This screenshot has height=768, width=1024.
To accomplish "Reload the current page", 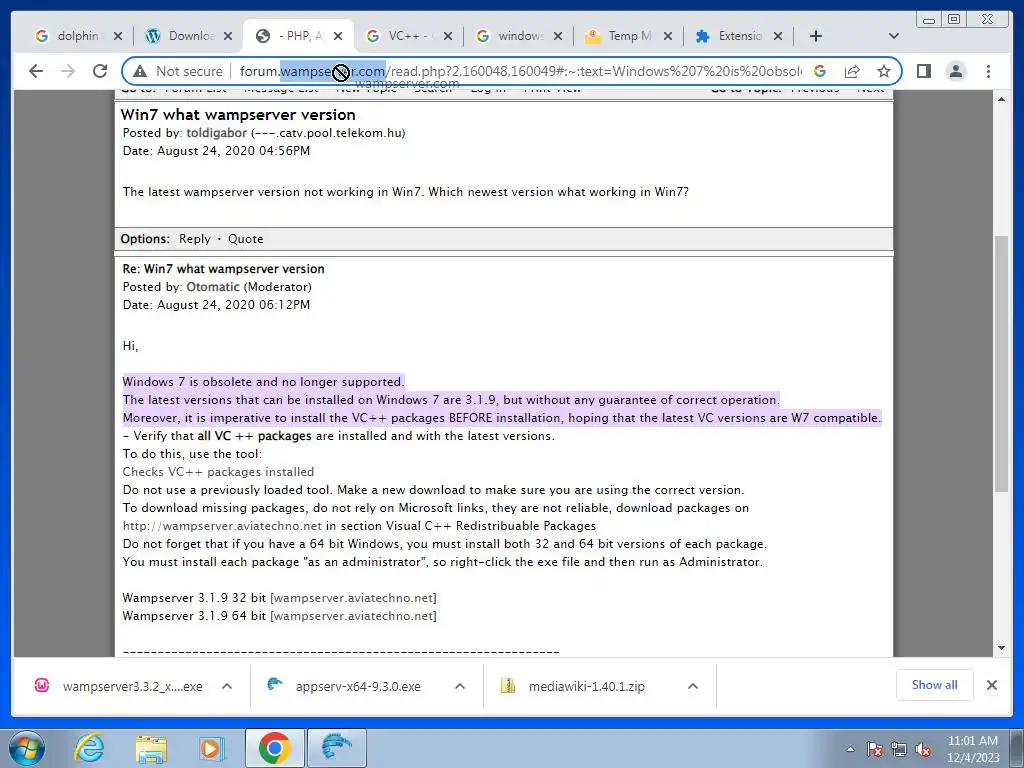I will click(x=100, y=71).
